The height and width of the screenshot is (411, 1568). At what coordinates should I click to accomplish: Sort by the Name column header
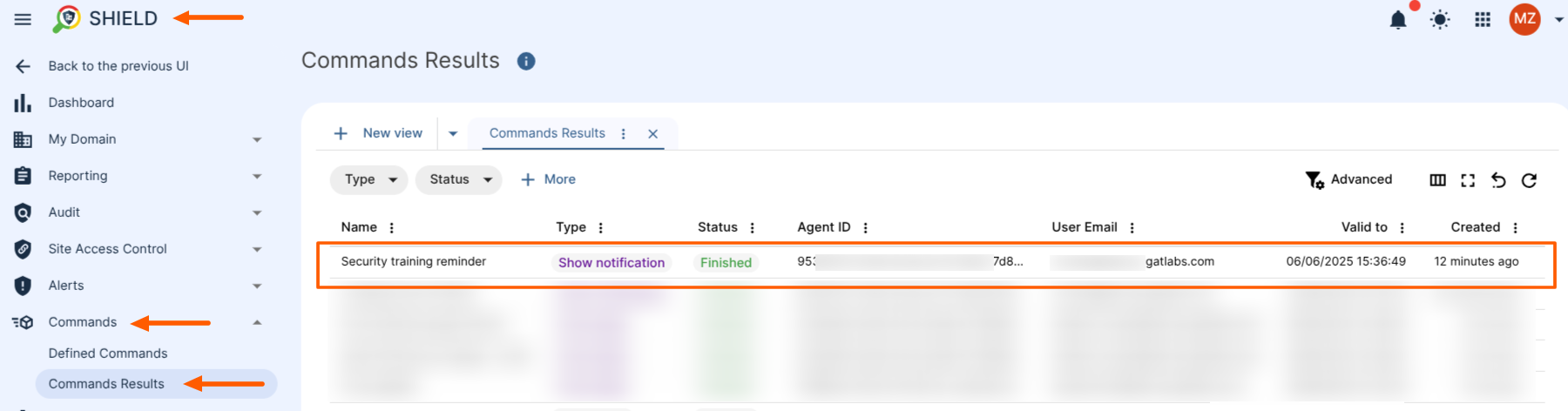(x=359, y=227)
